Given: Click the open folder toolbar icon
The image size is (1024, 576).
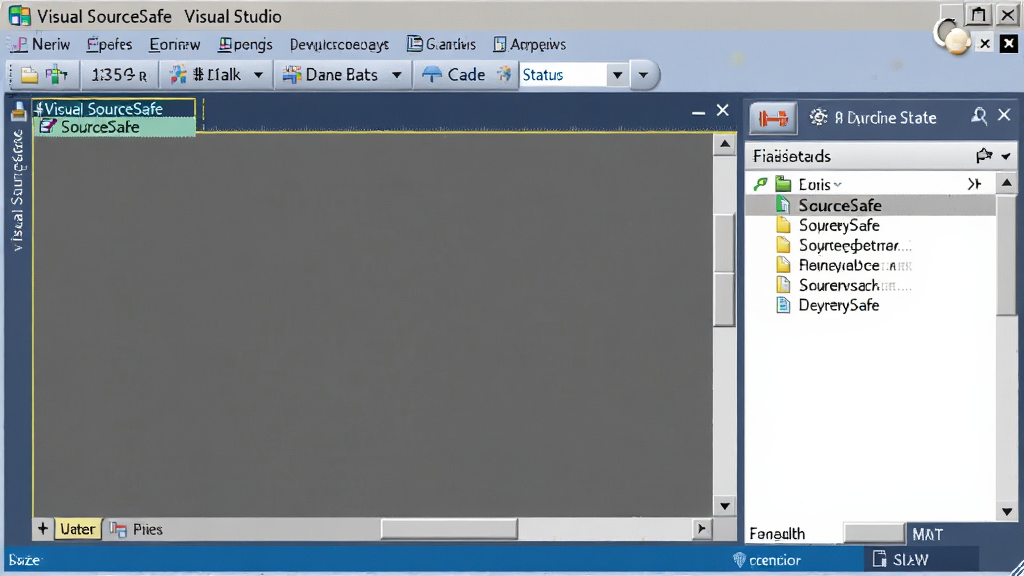Looking at the screenshot, I should click(29, 75).
